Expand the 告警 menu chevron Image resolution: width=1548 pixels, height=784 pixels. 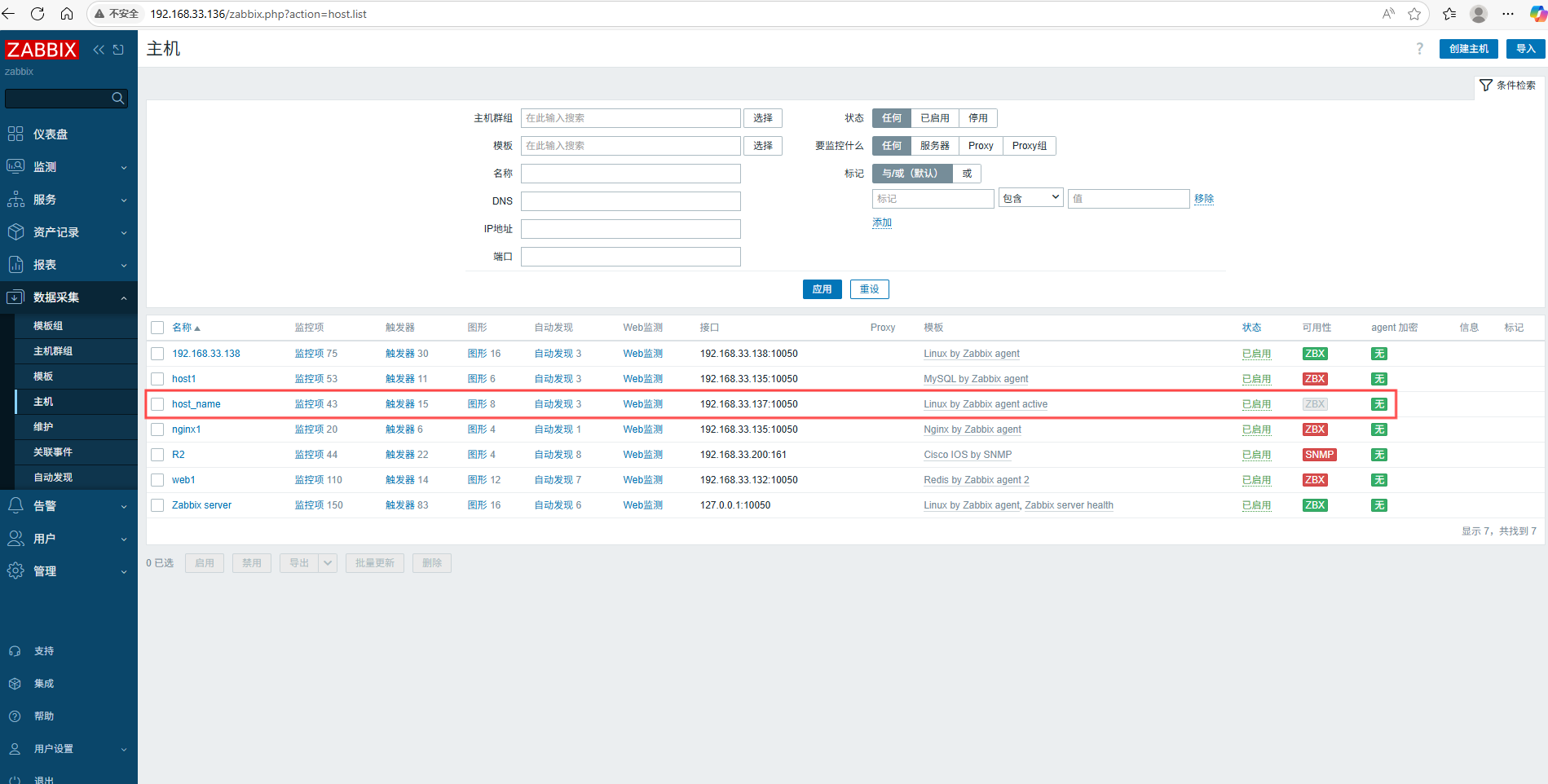124,507
